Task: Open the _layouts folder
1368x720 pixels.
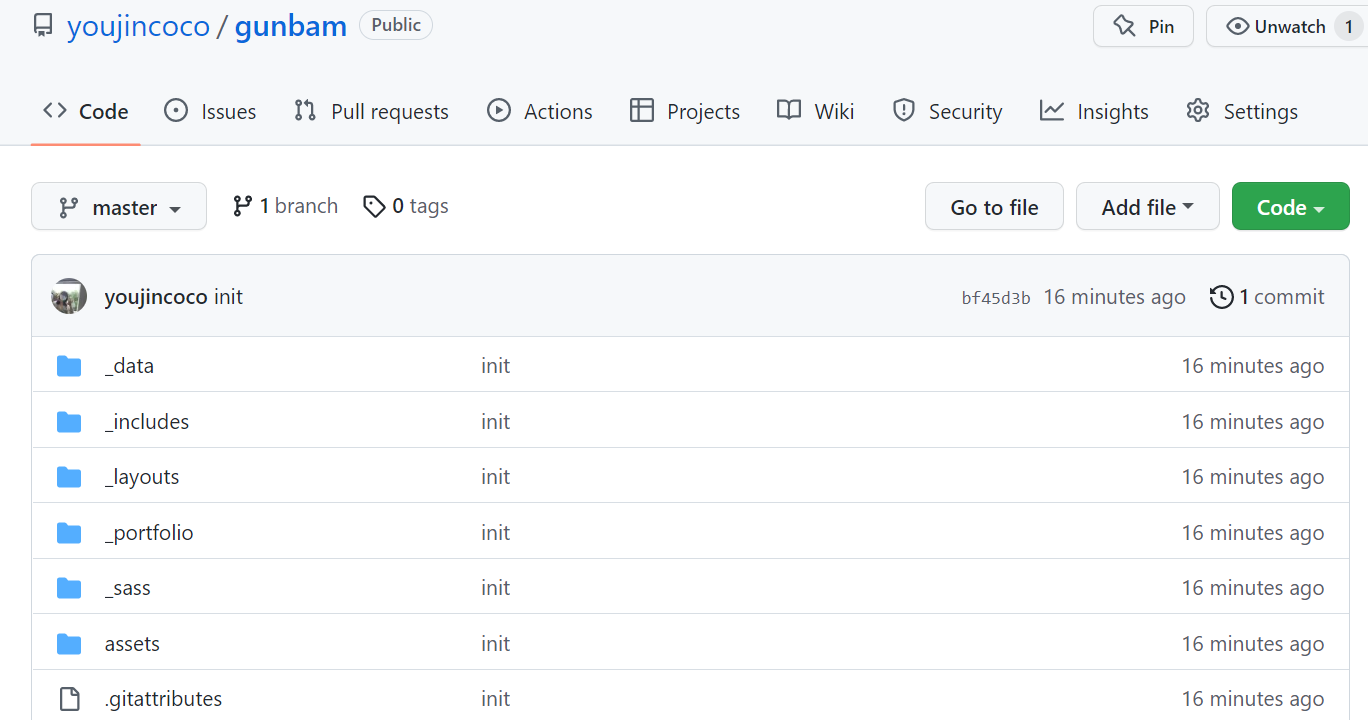Action: 142,477
